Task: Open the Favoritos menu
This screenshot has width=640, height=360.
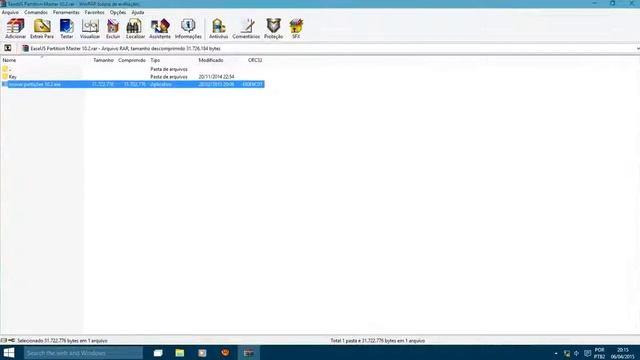Action: tap(94, 12)
